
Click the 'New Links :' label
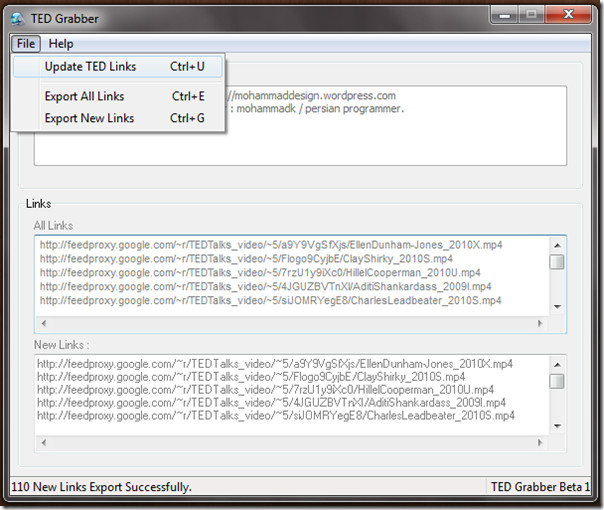62,345
